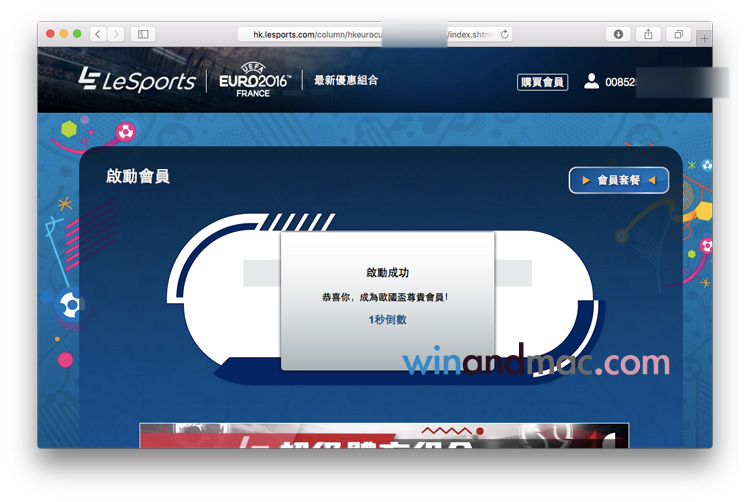Open the Safari downloads button
750x502 pixels.
(618, 34)
